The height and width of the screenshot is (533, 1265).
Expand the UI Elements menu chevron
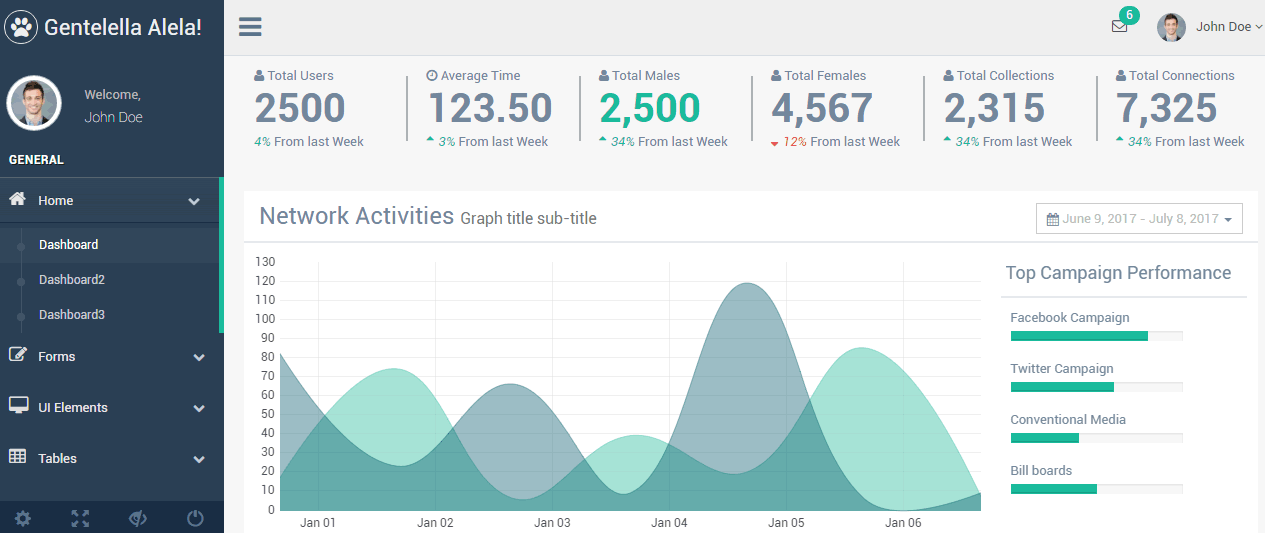coord(198,408)
